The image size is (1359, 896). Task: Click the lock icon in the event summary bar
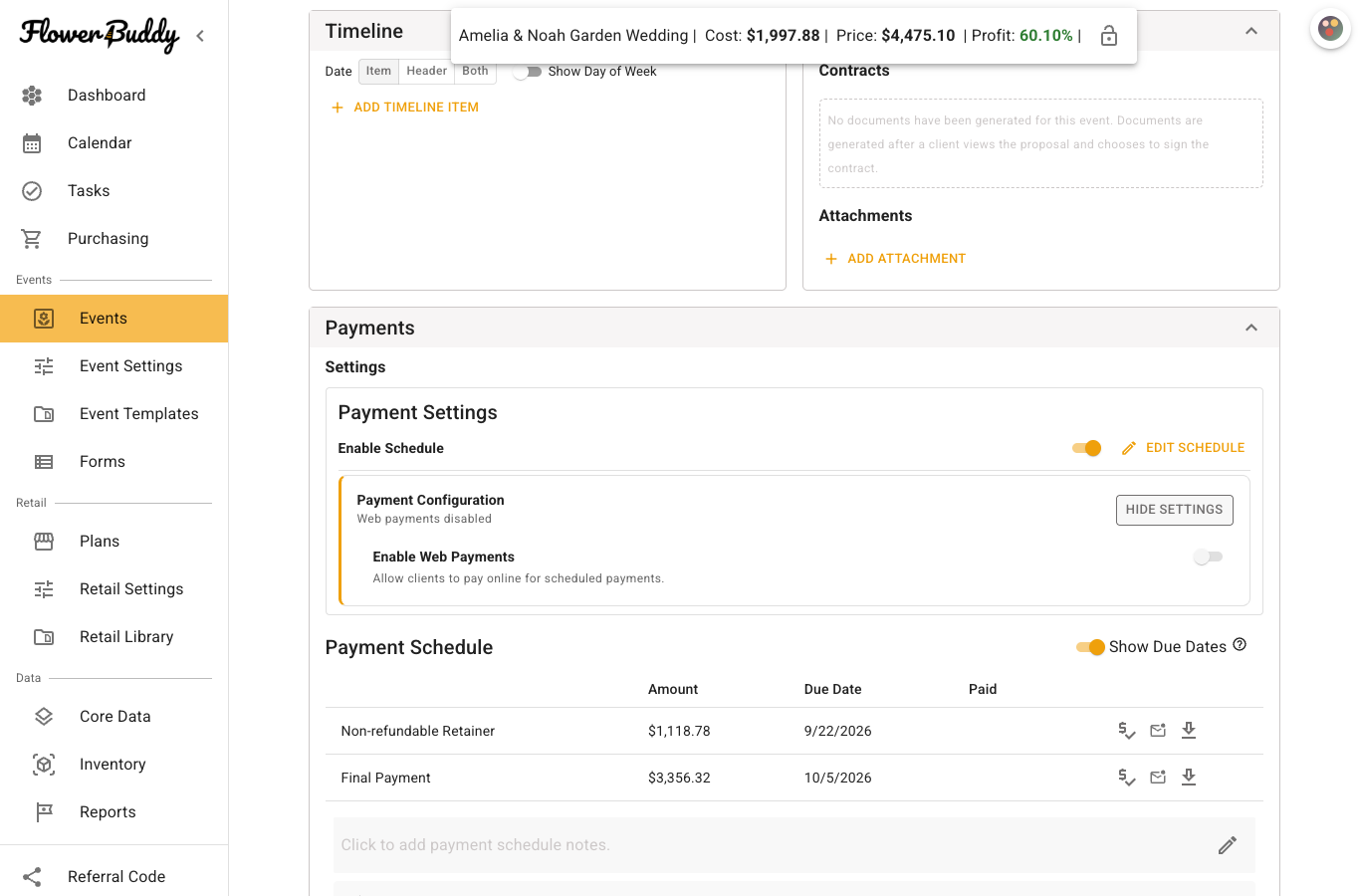(1109, 36)
